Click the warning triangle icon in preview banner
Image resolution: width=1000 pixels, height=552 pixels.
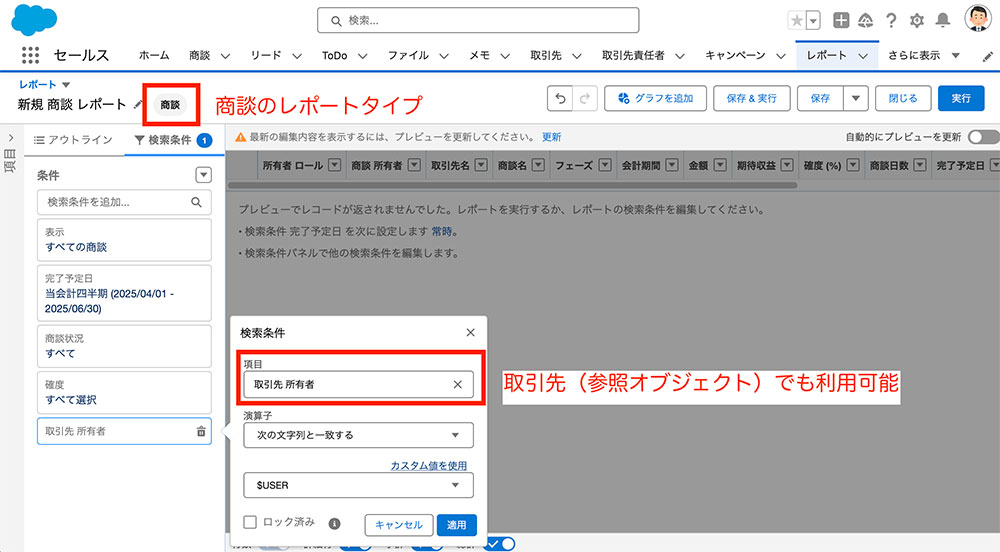[240, 137]
